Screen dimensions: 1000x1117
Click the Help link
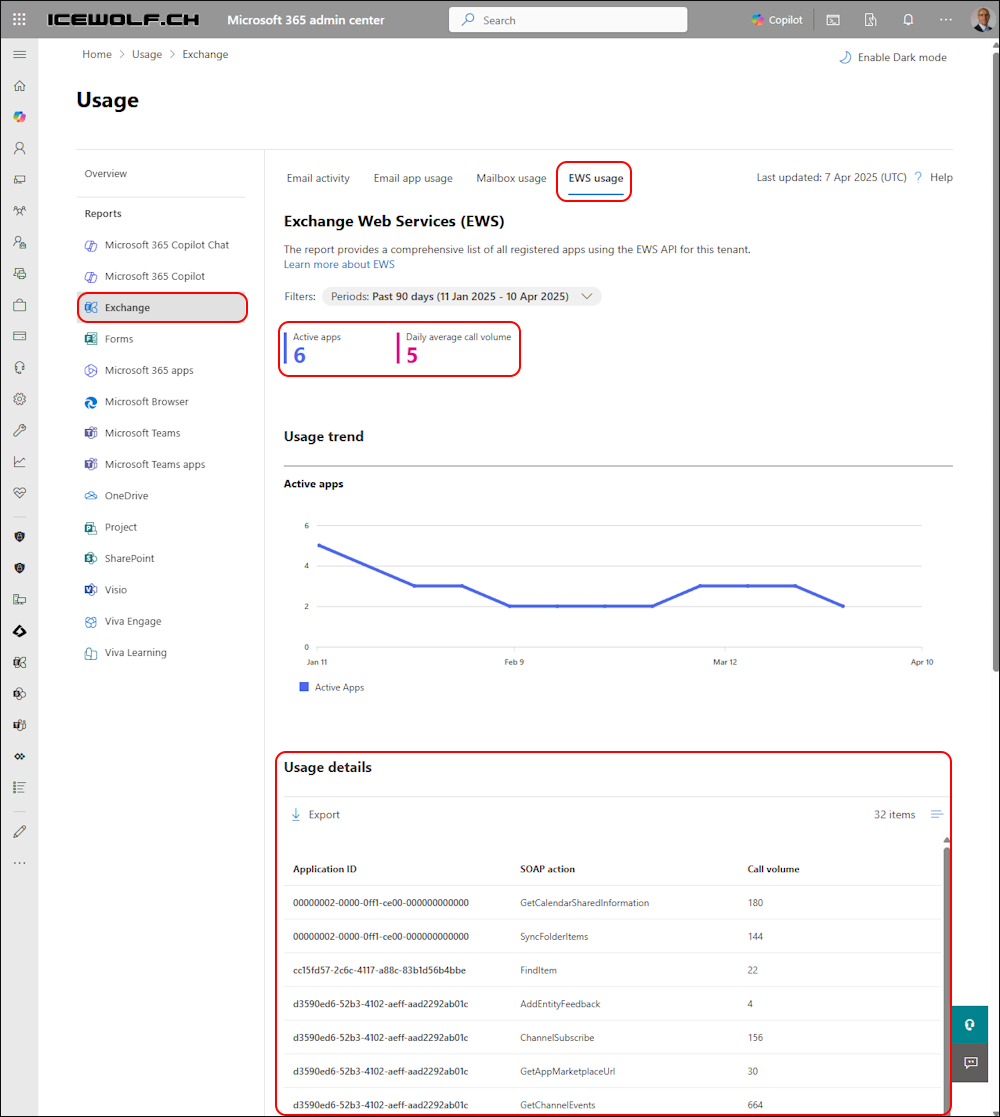[x=941, y=177]
